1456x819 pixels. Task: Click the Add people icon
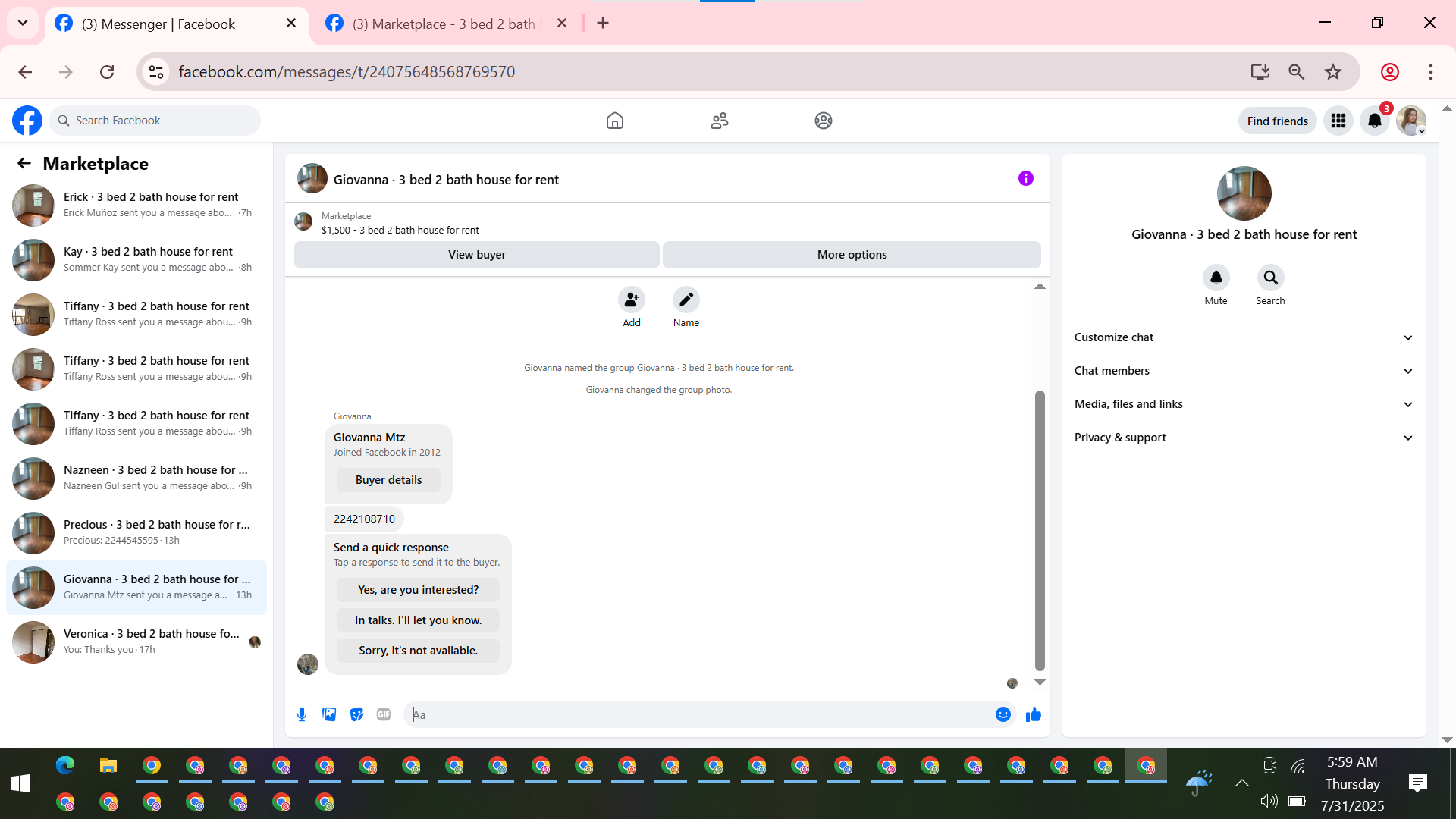(631, 300)
